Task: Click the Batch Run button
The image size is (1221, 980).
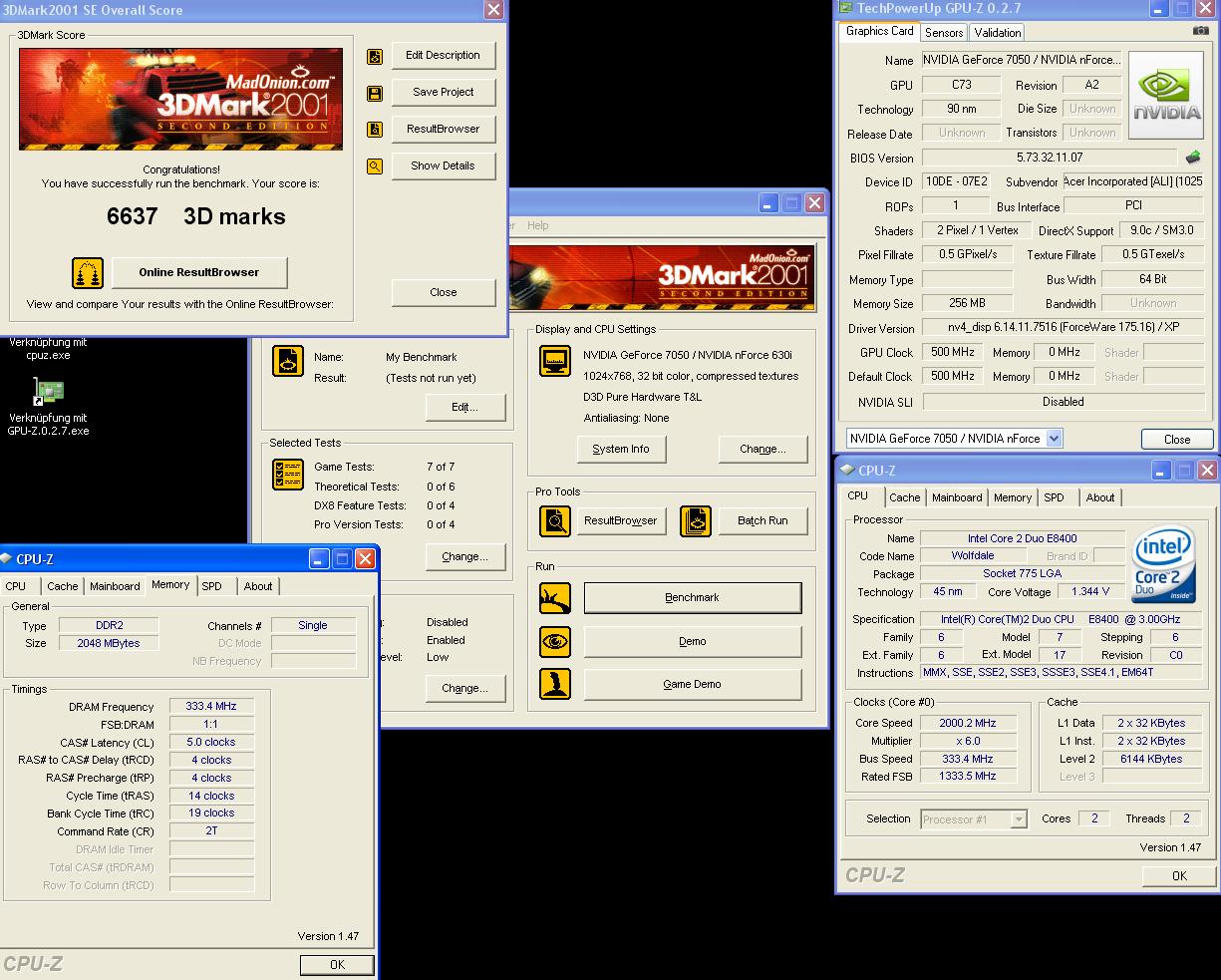Action: [763, 520]
